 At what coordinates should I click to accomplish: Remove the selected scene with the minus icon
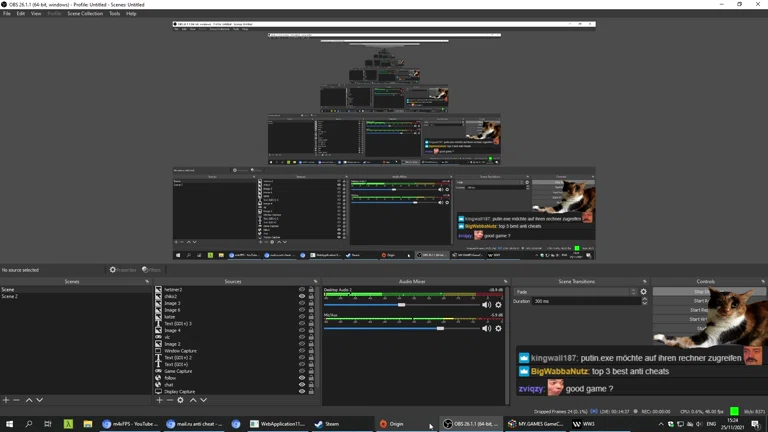17,400
